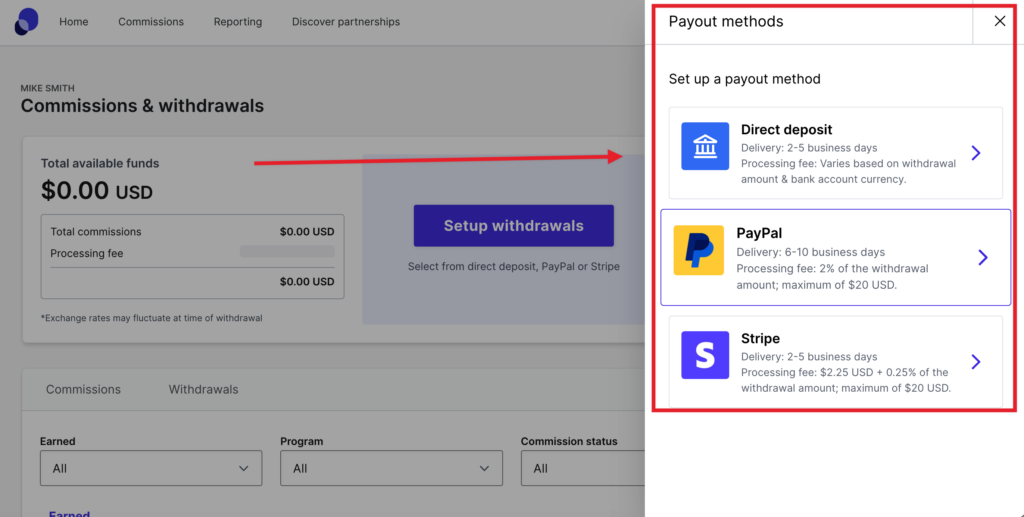Screen dimensions: 1024x517
Task: Expand the Earned filter dropdown
Action: (150, 468)
